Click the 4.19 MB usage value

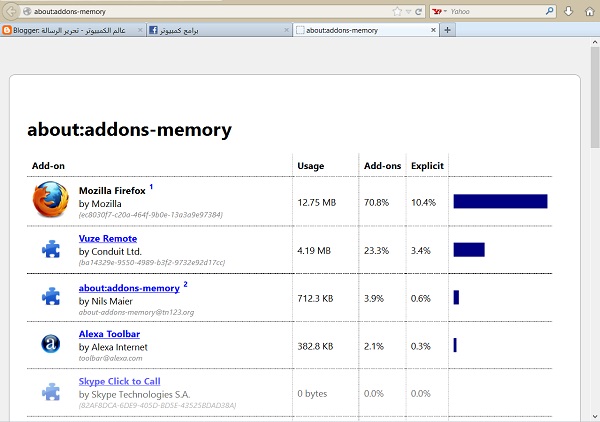click(x=314, y=251)
